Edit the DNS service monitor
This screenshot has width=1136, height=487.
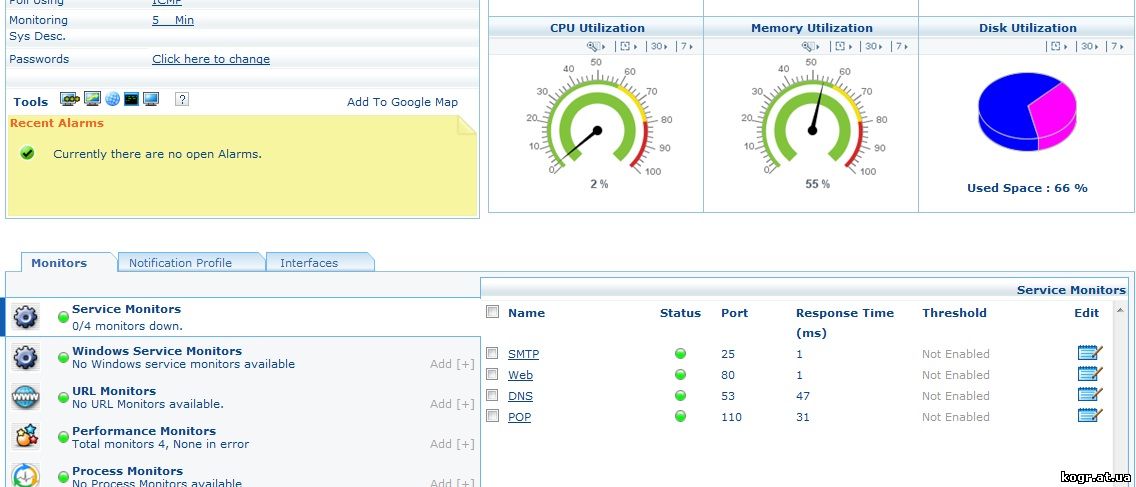click(1090, 395)
